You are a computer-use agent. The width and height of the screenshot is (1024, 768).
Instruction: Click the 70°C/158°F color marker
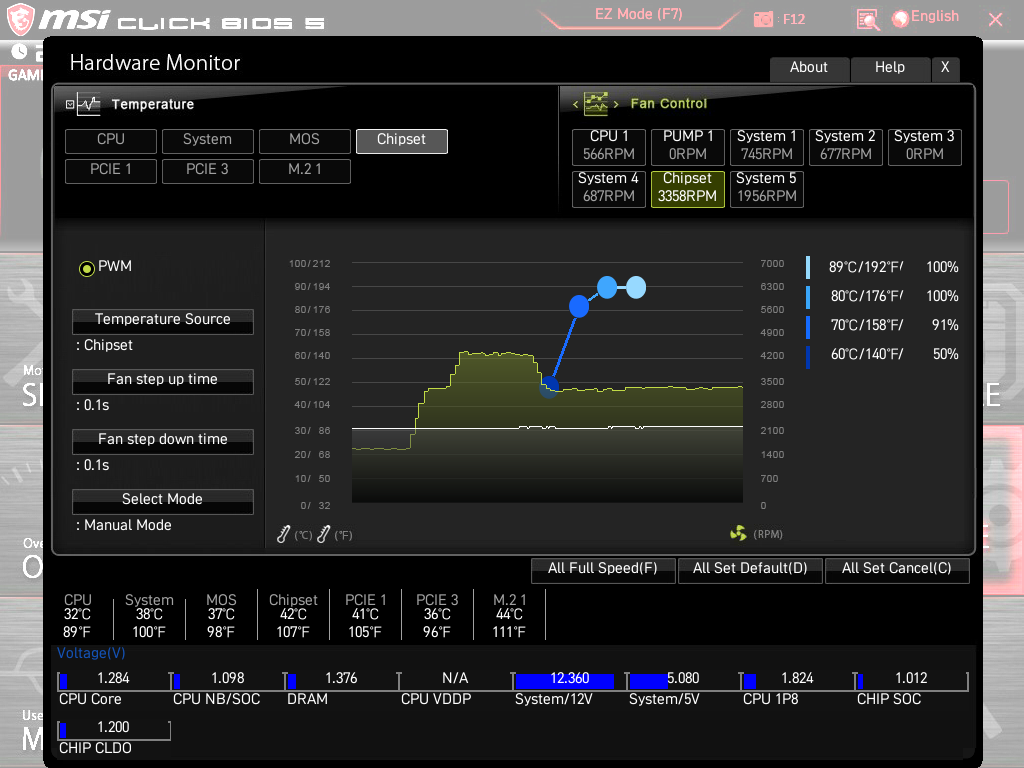point(808,327)
